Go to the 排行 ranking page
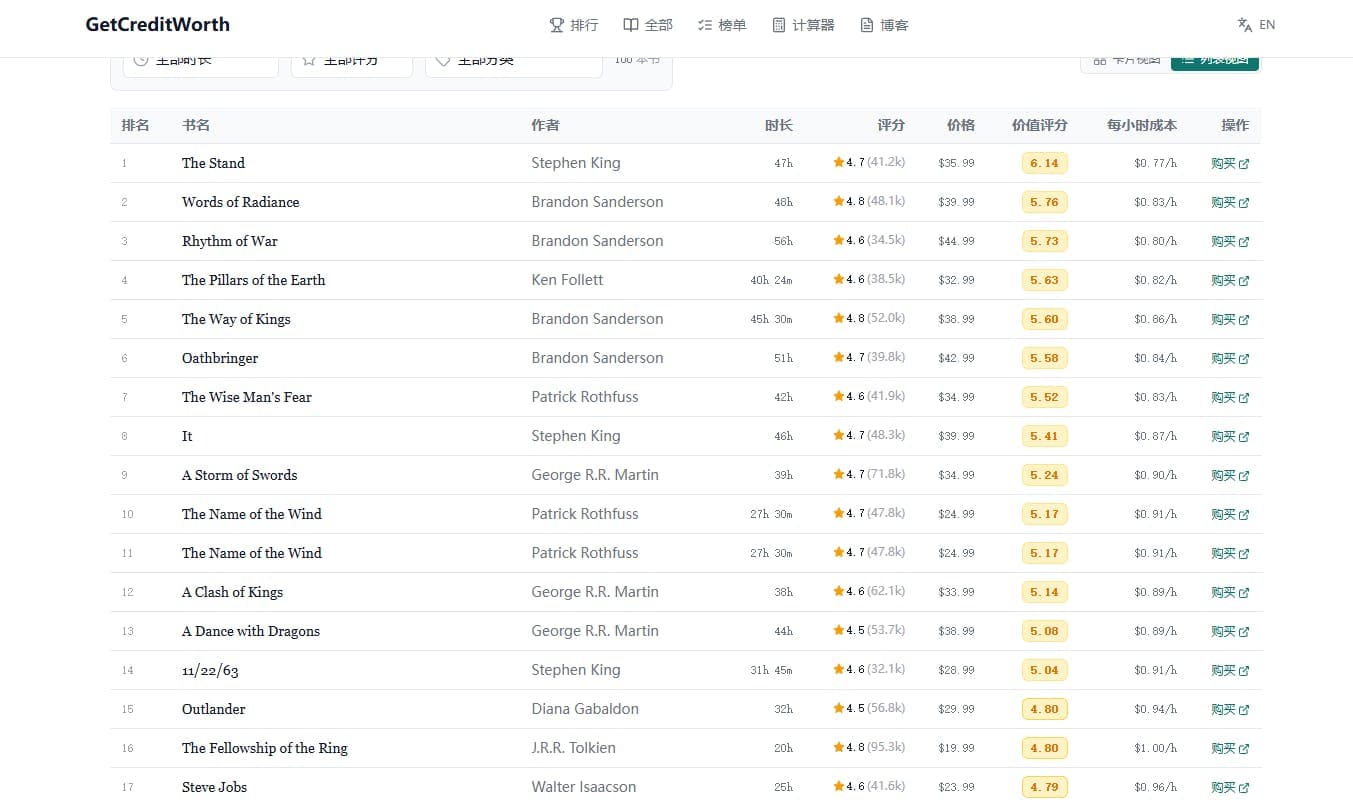 (574, 25)
